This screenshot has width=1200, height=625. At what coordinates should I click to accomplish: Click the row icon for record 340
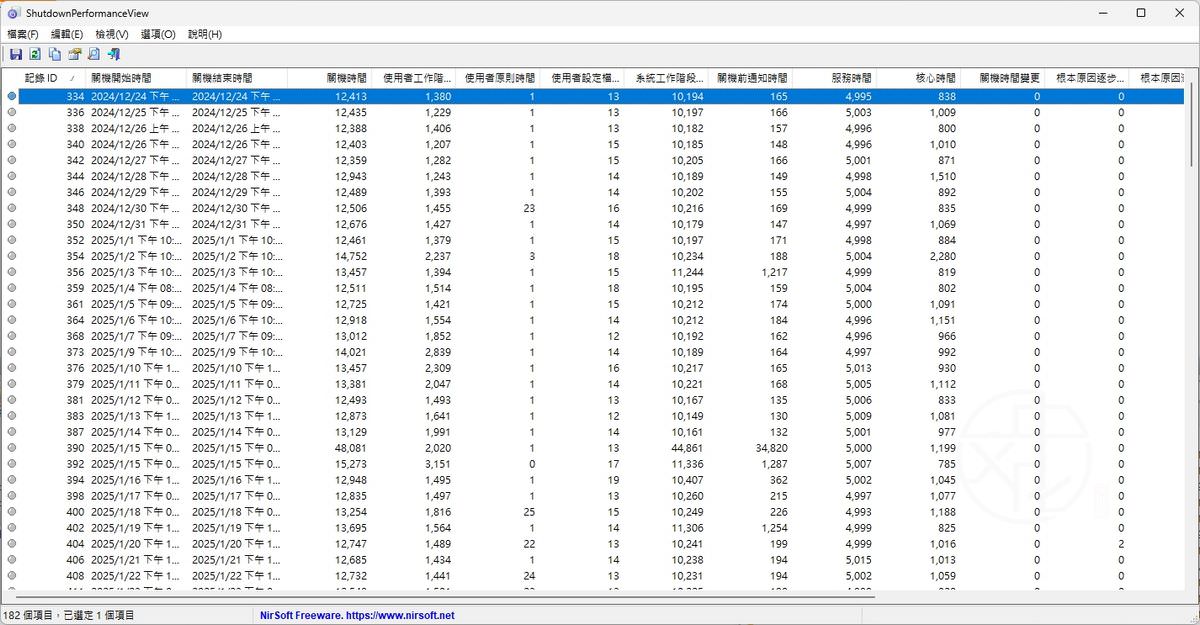[x=11, y=144]
